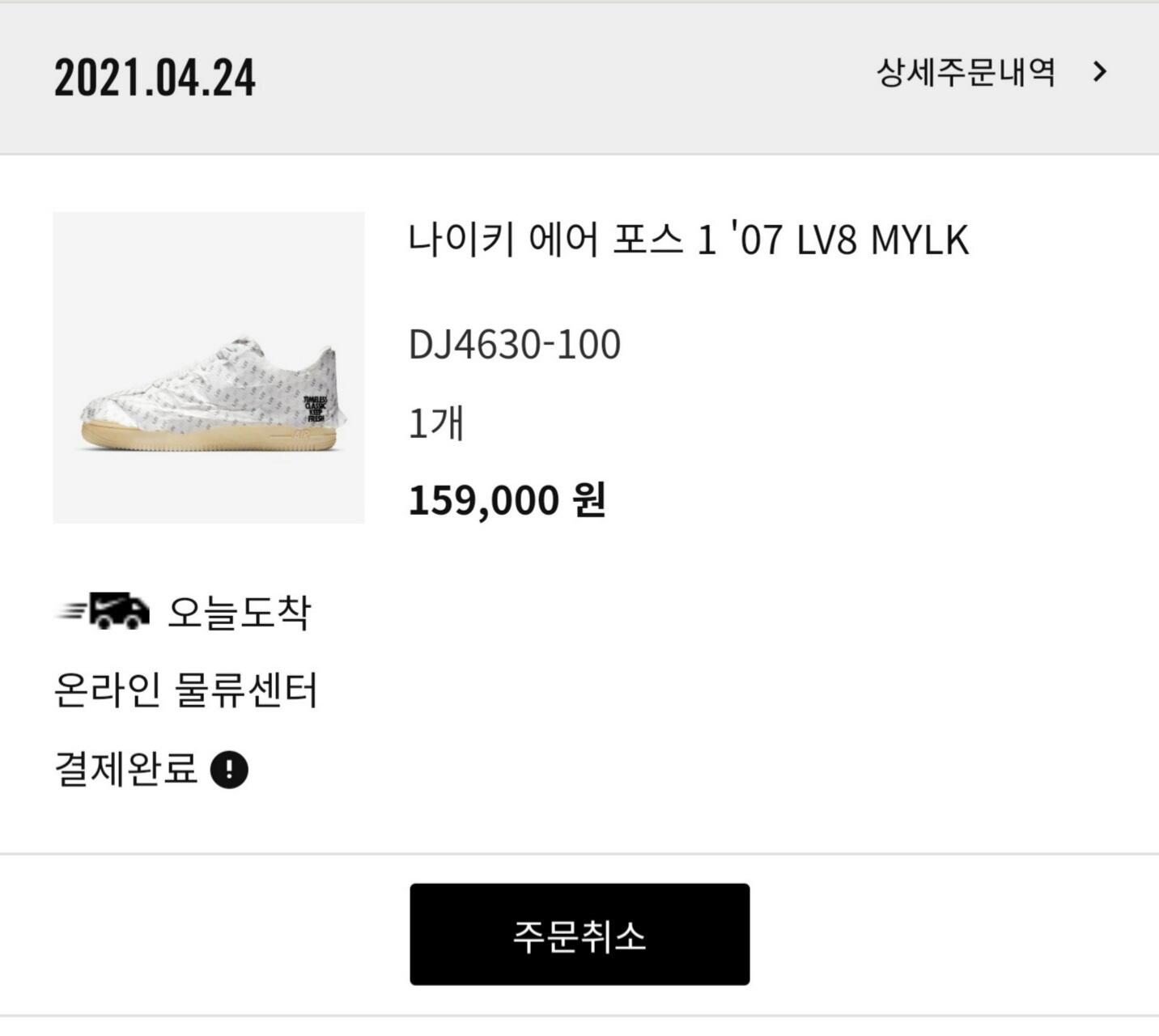Click the 159,000 원 price

pyautogui.click(x=507, y=499)
